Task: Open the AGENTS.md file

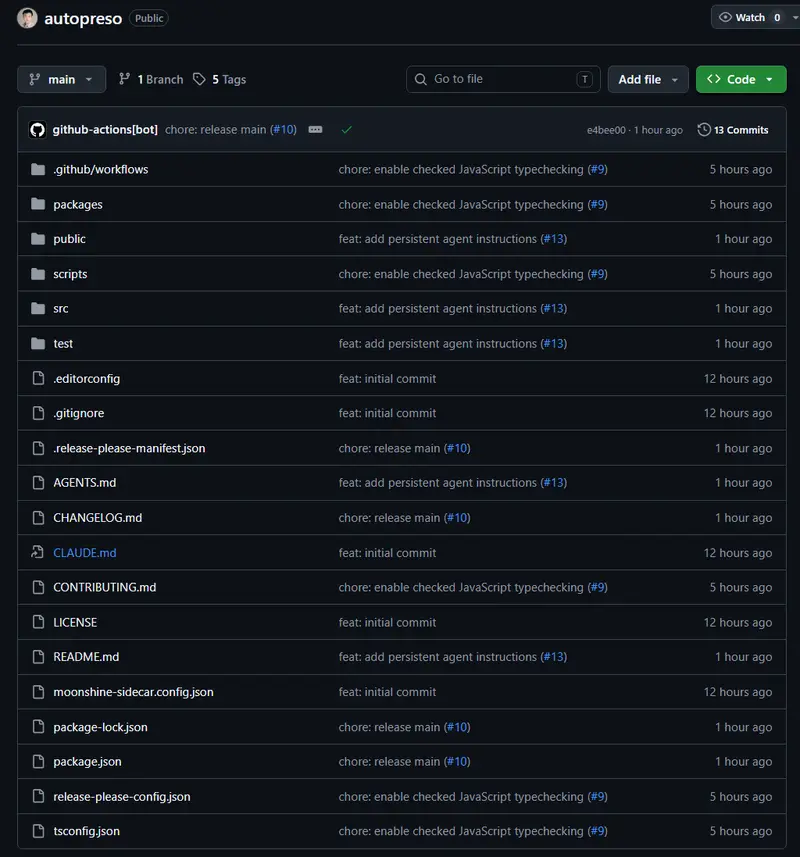Action: (85, 483)
